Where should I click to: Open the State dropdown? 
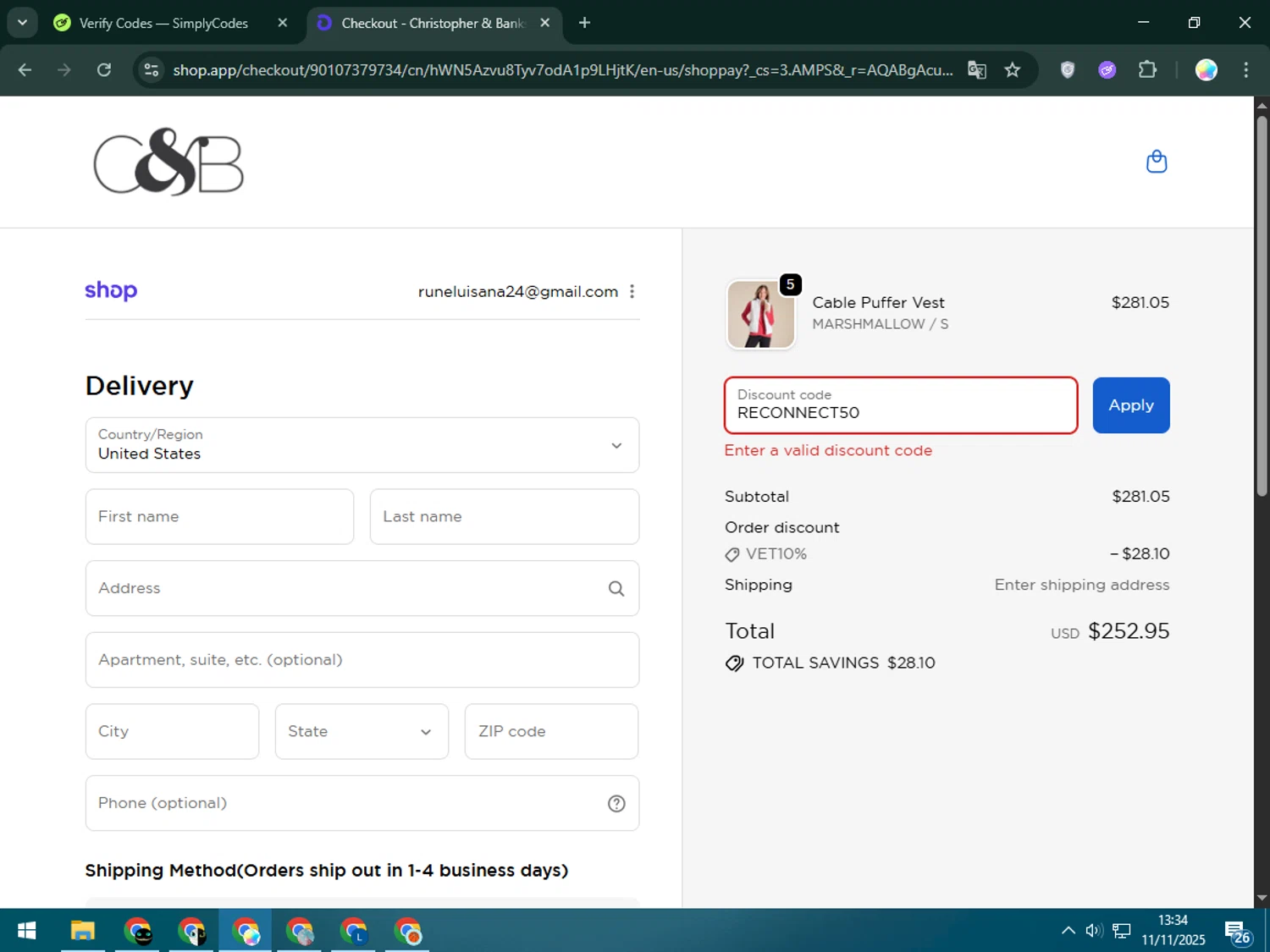click(362, 731)
